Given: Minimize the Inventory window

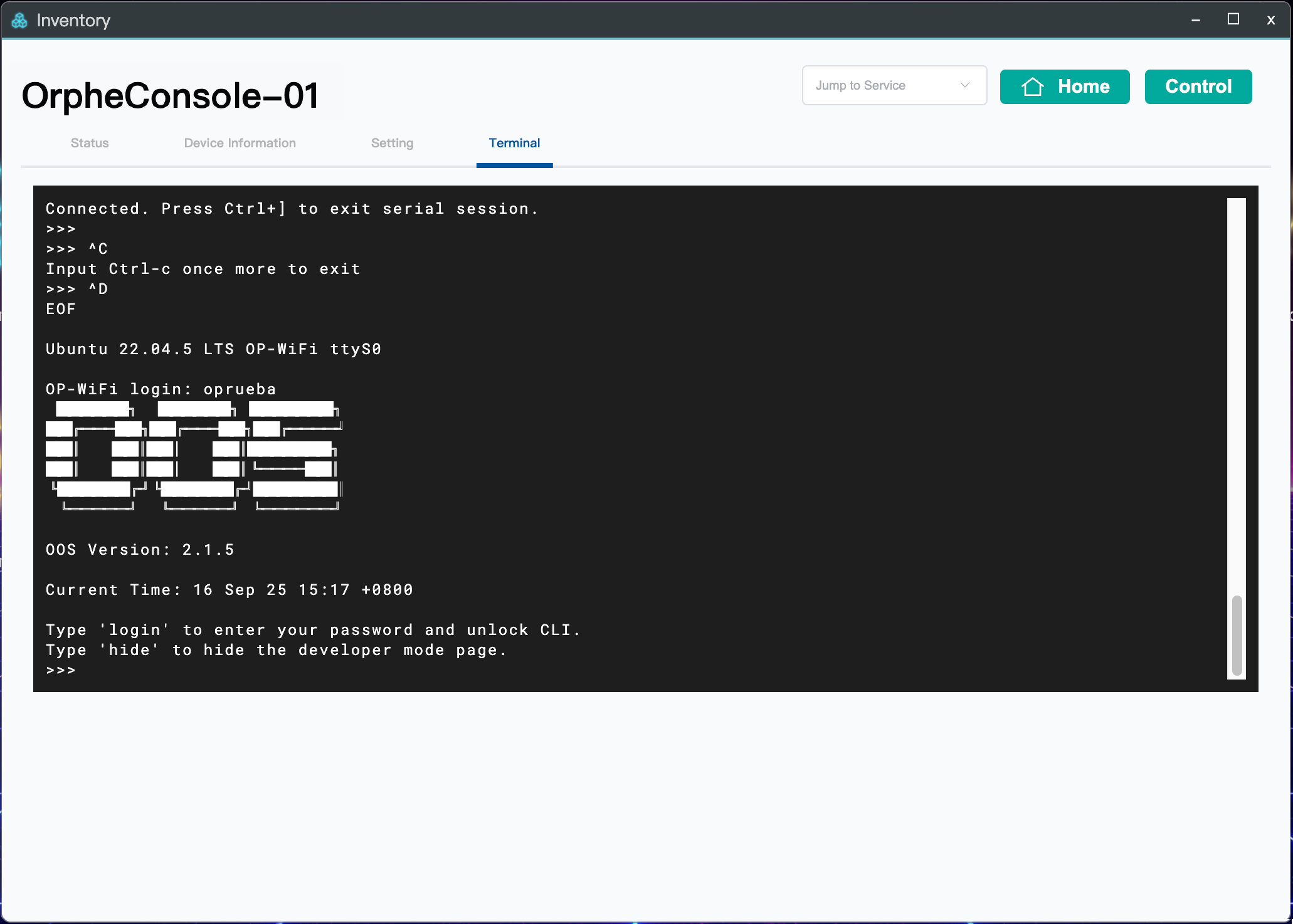Looking at the screenshot, I should coord(1196,20).
